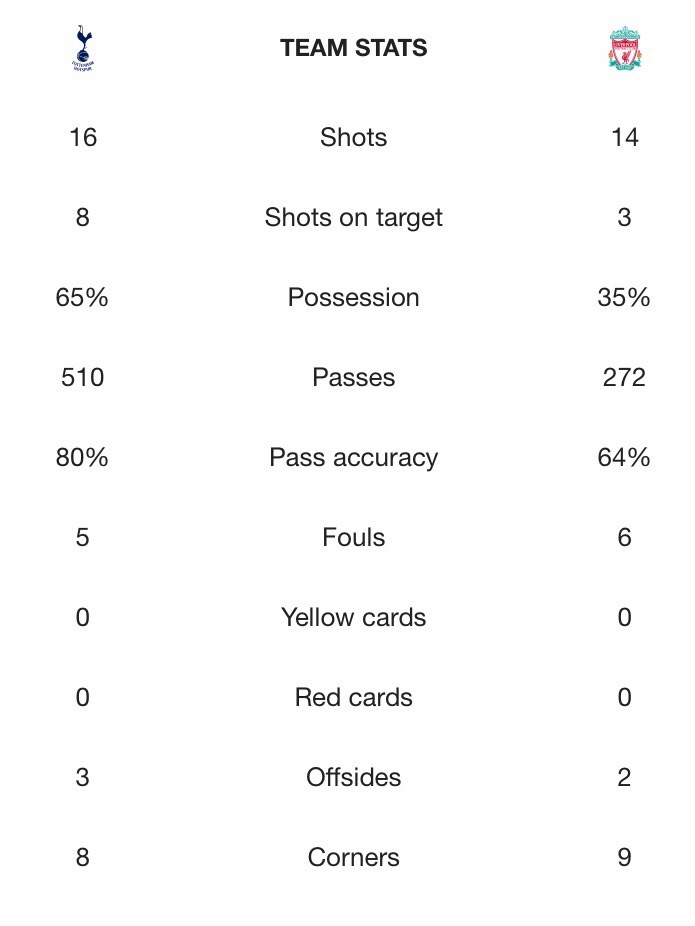The image size is (695, 926).
Task: Click the Yellow cards label
Action: pos(353,617)
